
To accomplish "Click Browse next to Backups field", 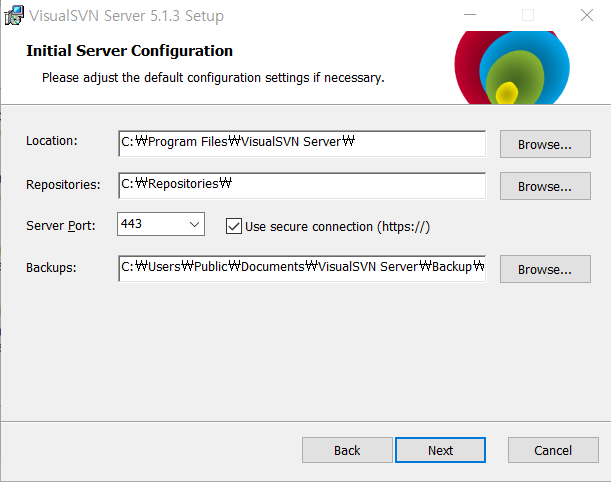I will [545, 269].
